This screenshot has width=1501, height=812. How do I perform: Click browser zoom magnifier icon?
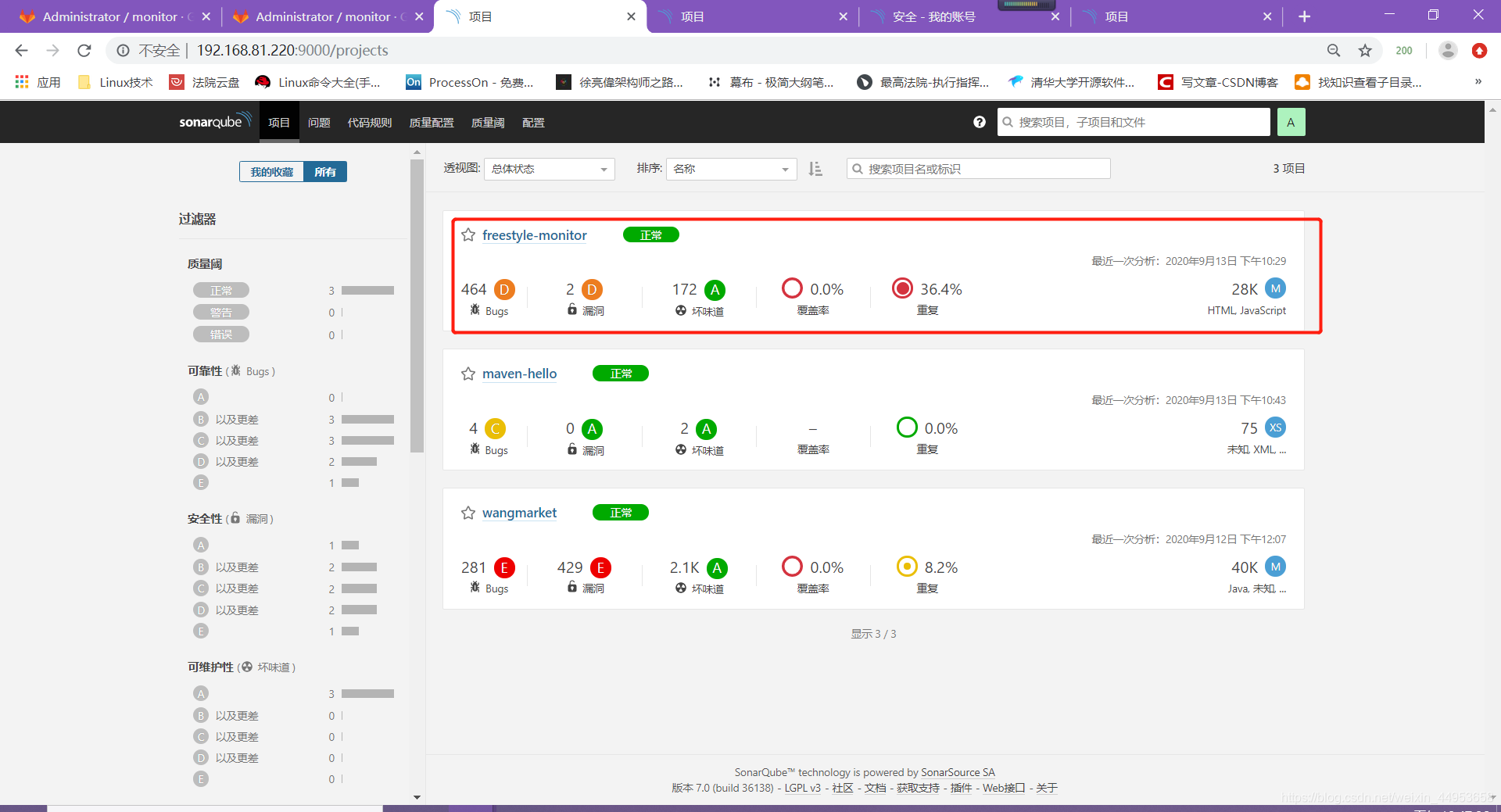click(1334, 51)
